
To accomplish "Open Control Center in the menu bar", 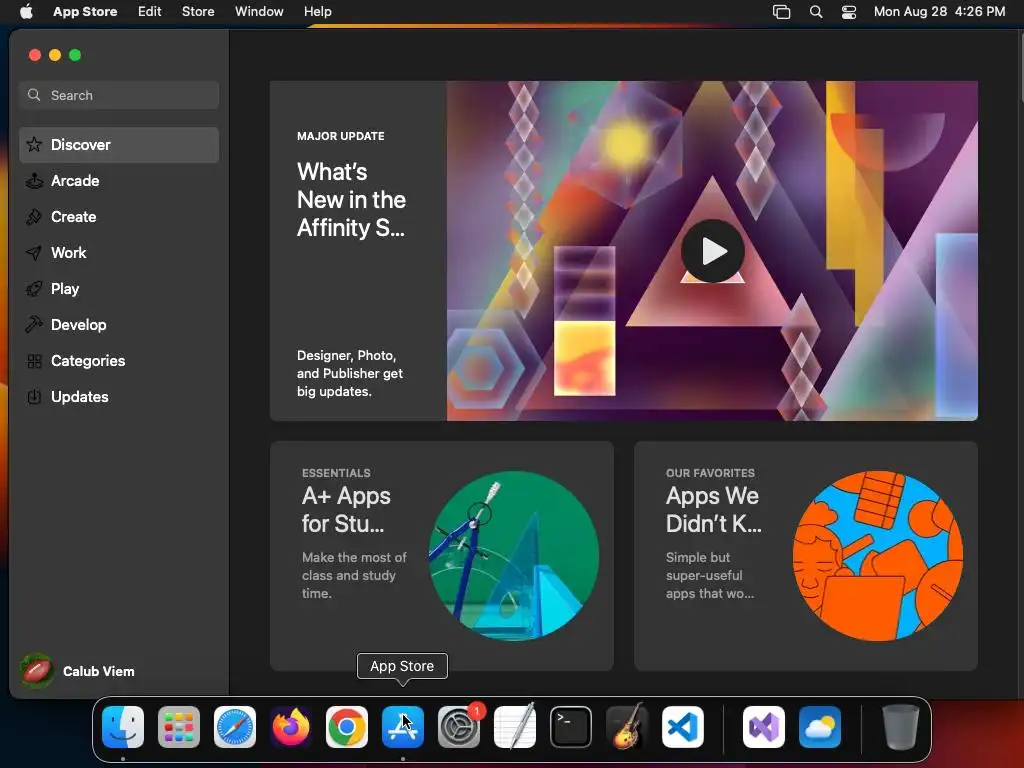I will [x=849, y=12].
